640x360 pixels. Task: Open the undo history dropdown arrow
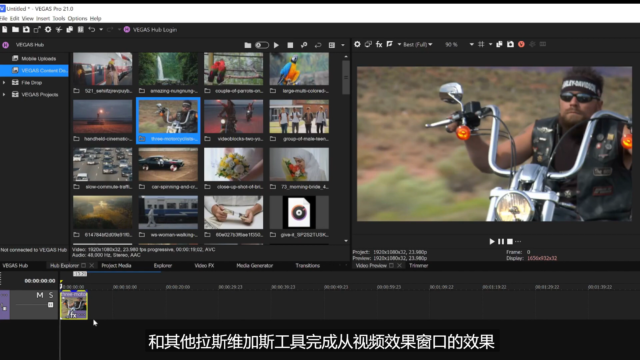[101, 29]
